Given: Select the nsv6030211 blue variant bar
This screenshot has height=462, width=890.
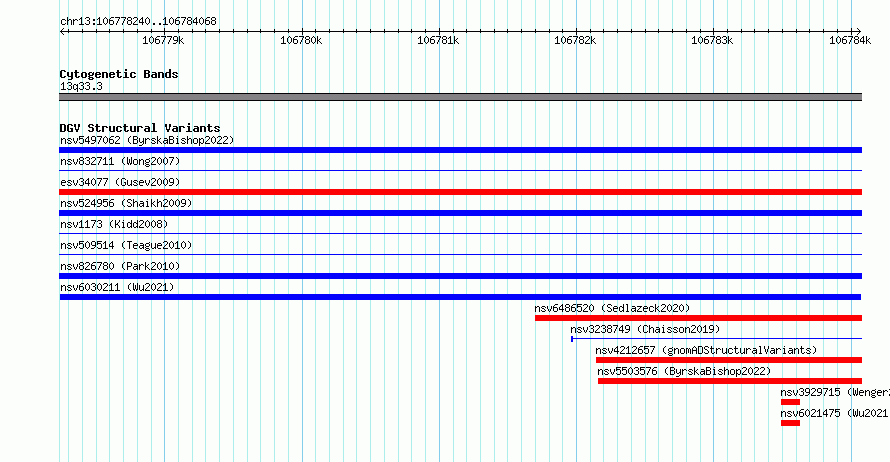Looking at the screenshot, I should click(x=460, y=297).
